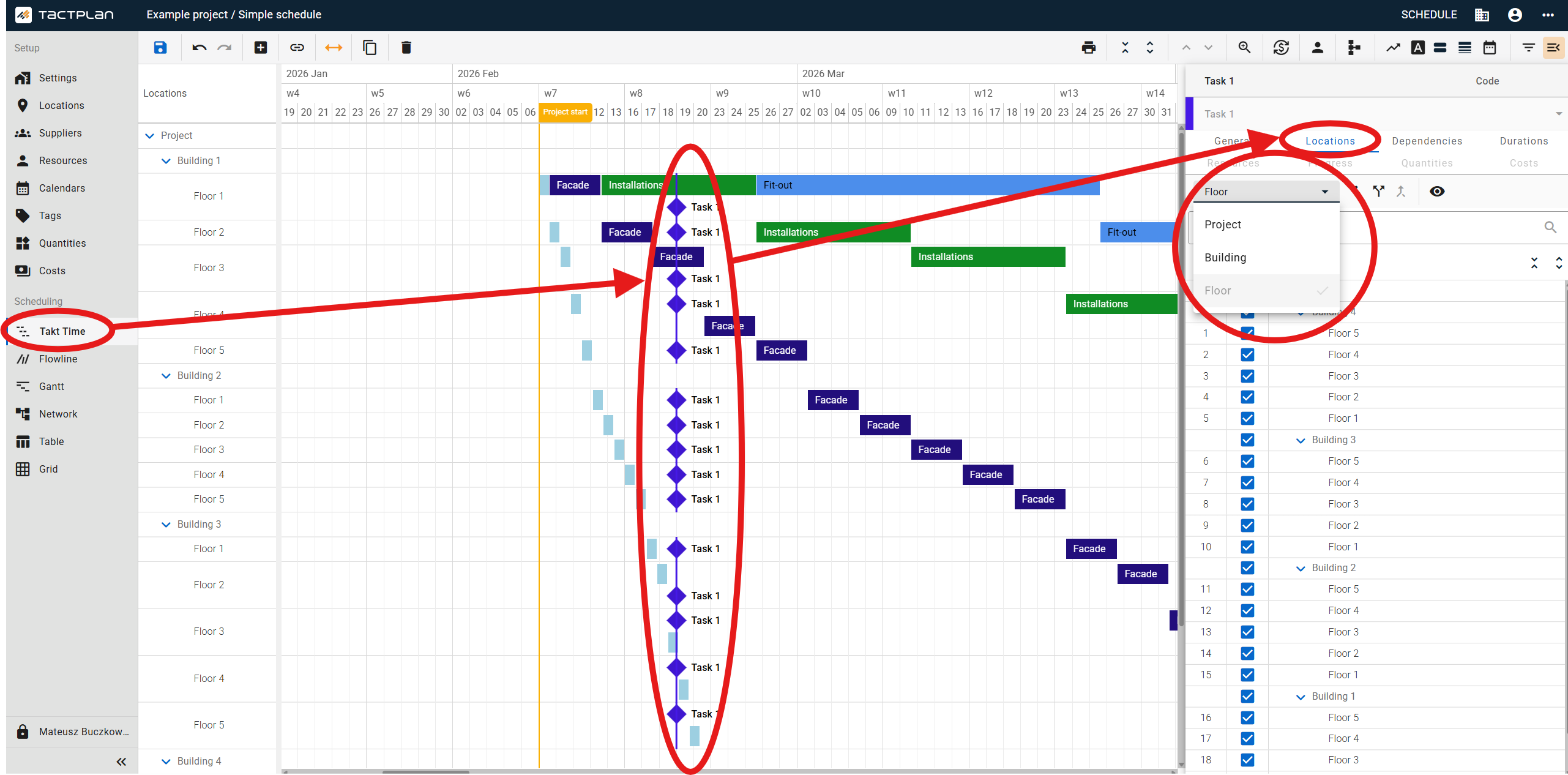
Task: Open the Flowline view
Action: (x=72, y=359)
